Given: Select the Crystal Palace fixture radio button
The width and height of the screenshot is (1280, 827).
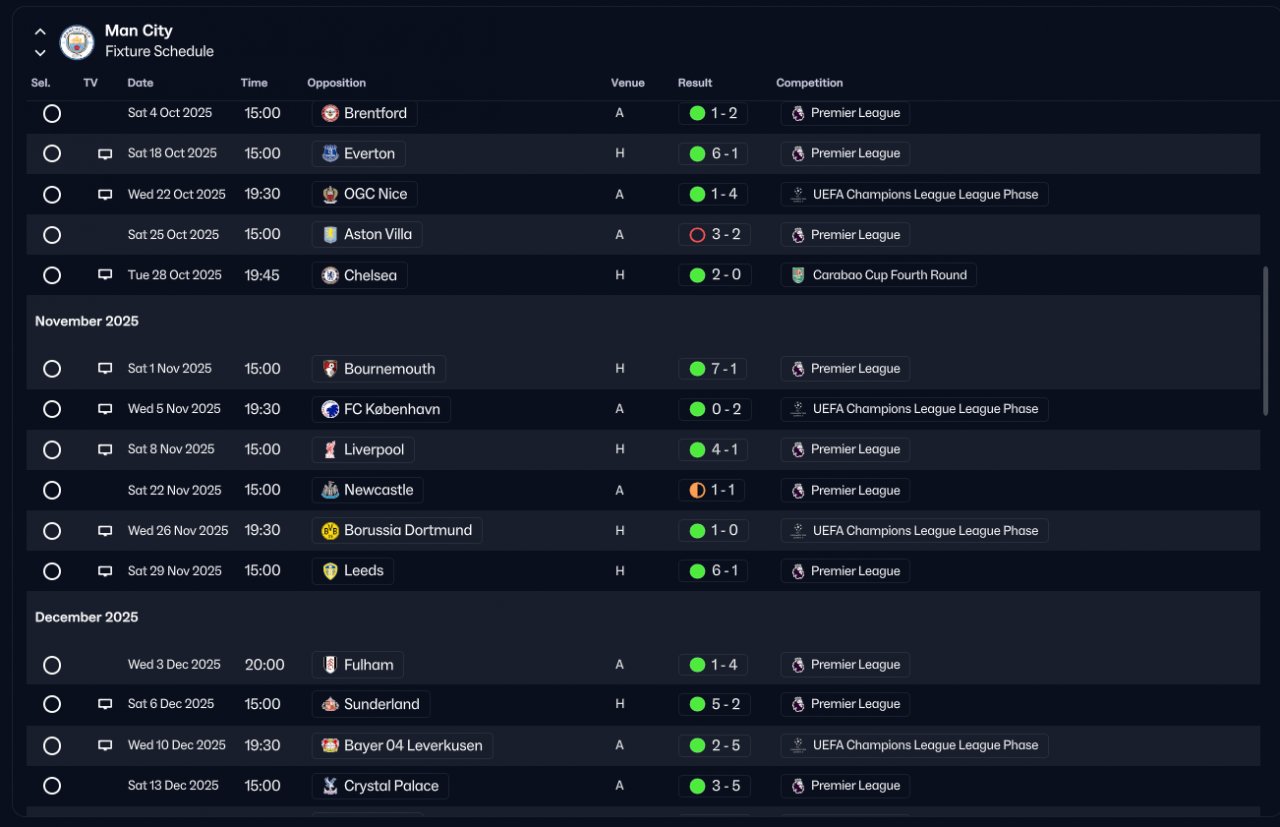Looking at the screenshot, I should pos(52,786).
